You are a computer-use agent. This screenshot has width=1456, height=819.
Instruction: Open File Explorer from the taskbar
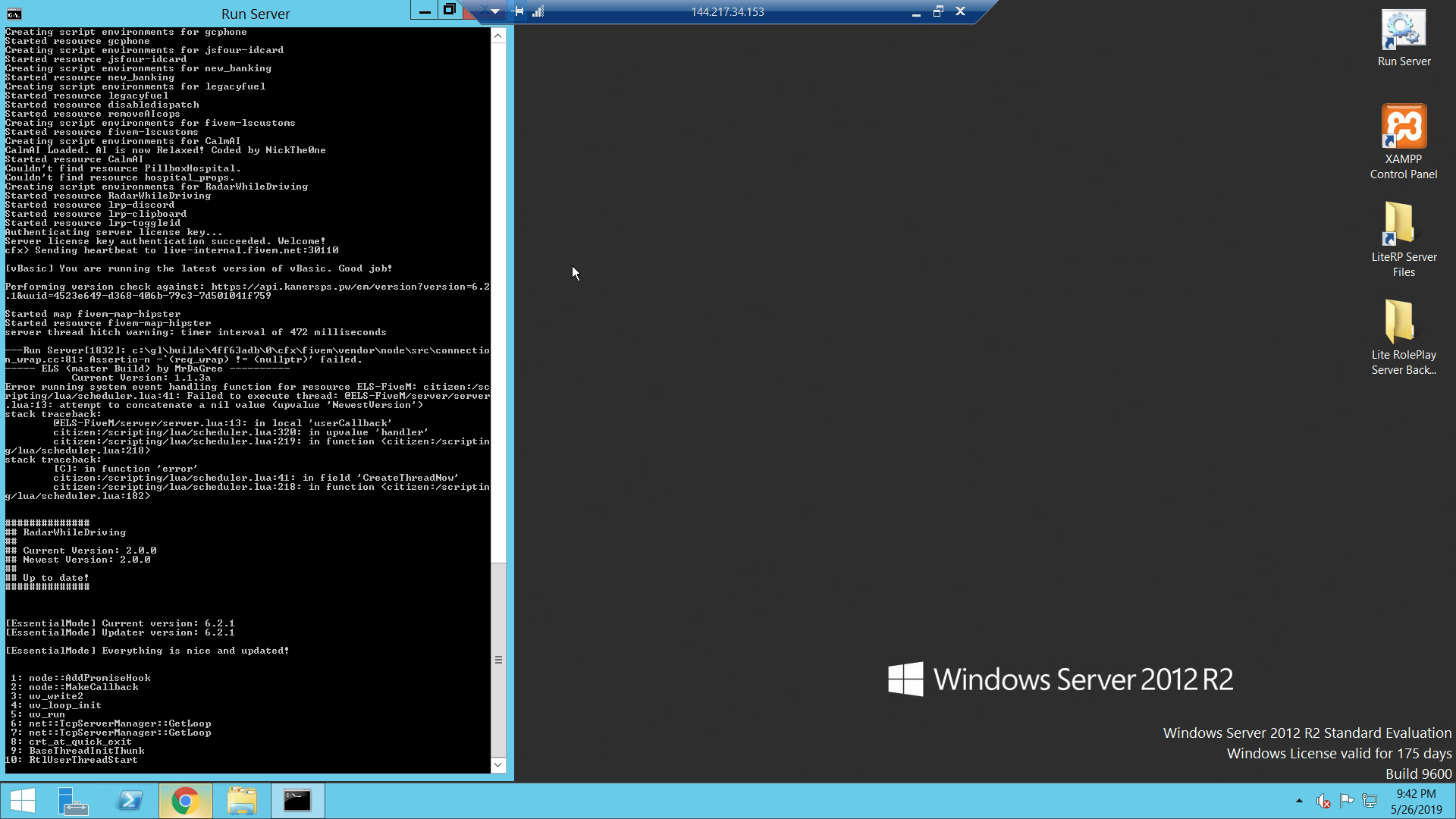click(242, 801)
